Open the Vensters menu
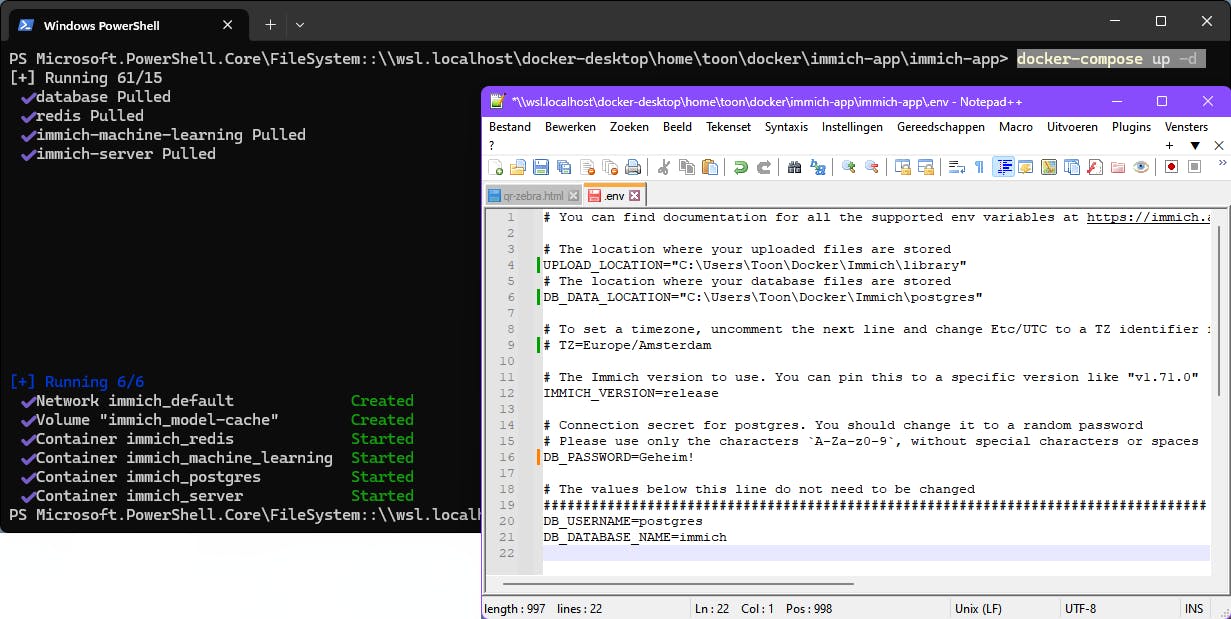 pos(1186,127)
